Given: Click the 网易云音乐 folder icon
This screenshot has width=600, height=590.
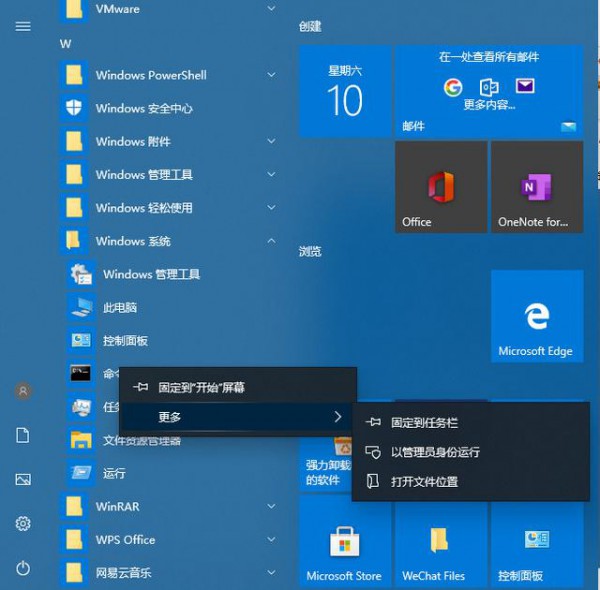Looking at the screenshot, I should click(74, 572).
